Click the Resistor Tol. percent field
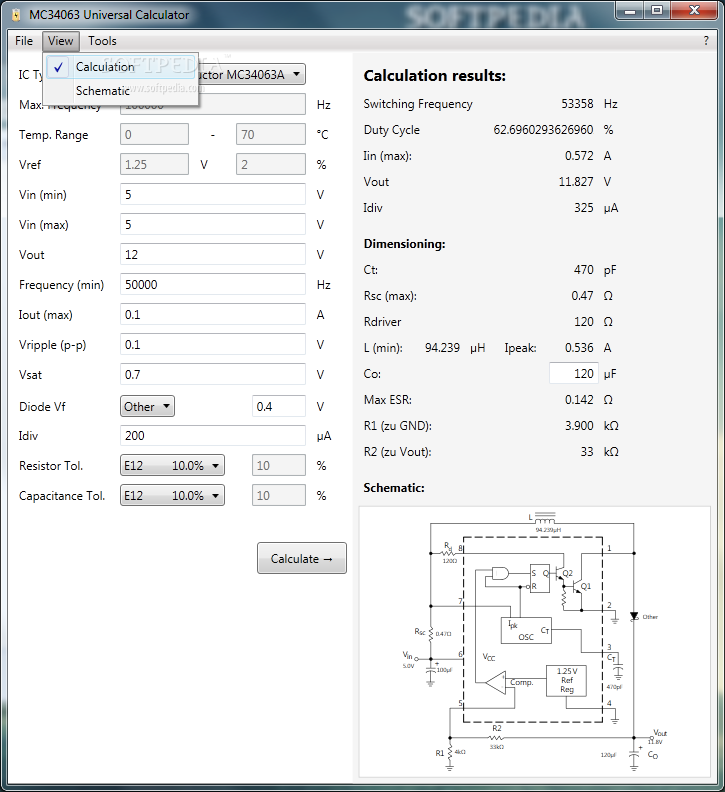 279,466
